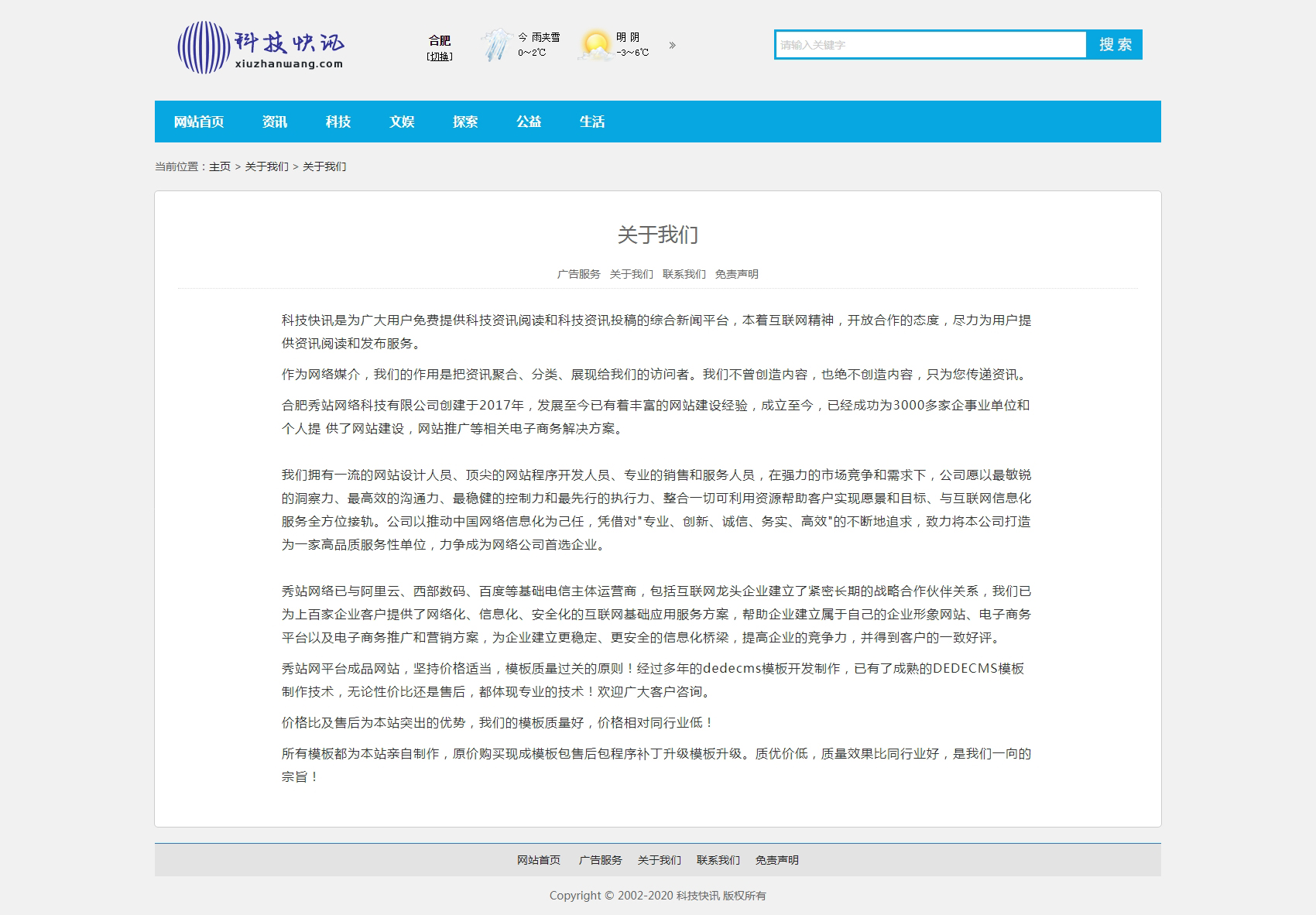Screen dimensions: 1316x915
Task: Click the paragraph starting 合肥秀站网络科技有限公司
Action: point(656,417)
